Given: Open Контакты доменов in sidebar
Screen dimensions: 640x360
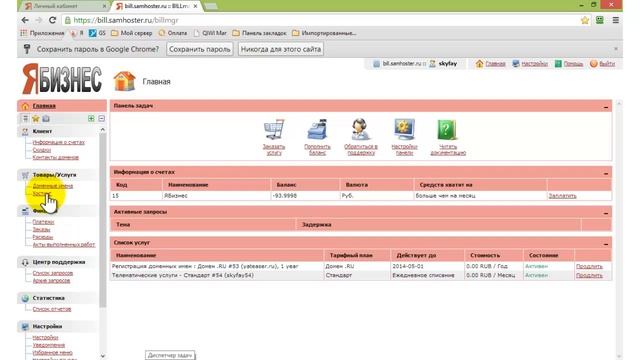Looking at the screenshot, I should (56, 157).
